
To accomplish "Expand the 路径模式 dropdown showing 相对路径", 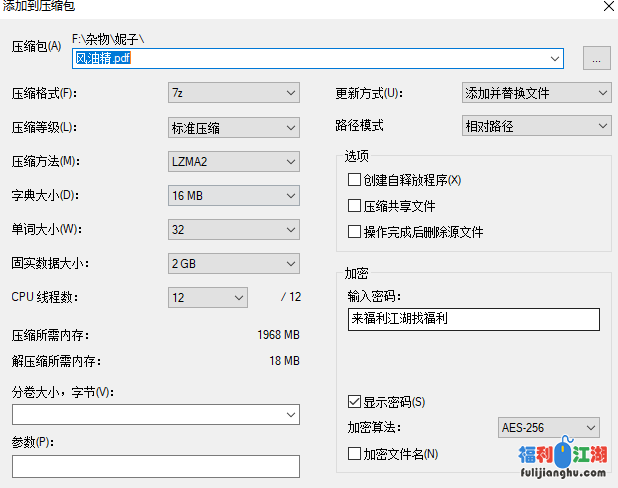I will point(536,126).
